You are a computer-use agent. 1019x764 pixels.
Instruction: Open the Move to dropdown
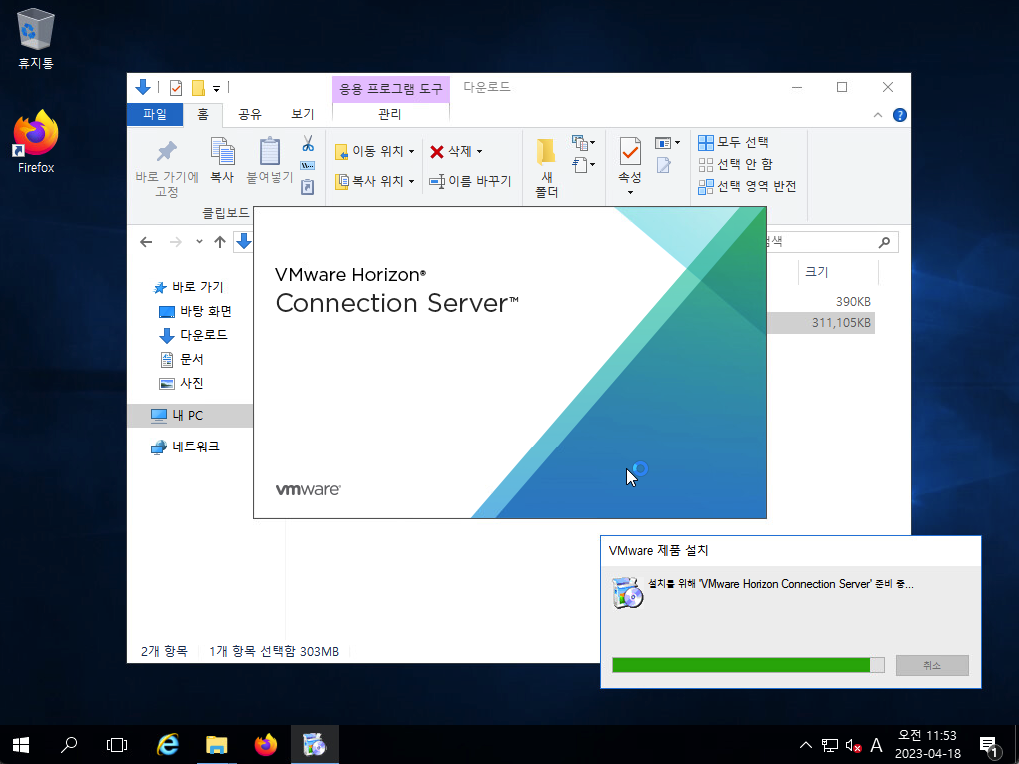[x=375, y=151]
